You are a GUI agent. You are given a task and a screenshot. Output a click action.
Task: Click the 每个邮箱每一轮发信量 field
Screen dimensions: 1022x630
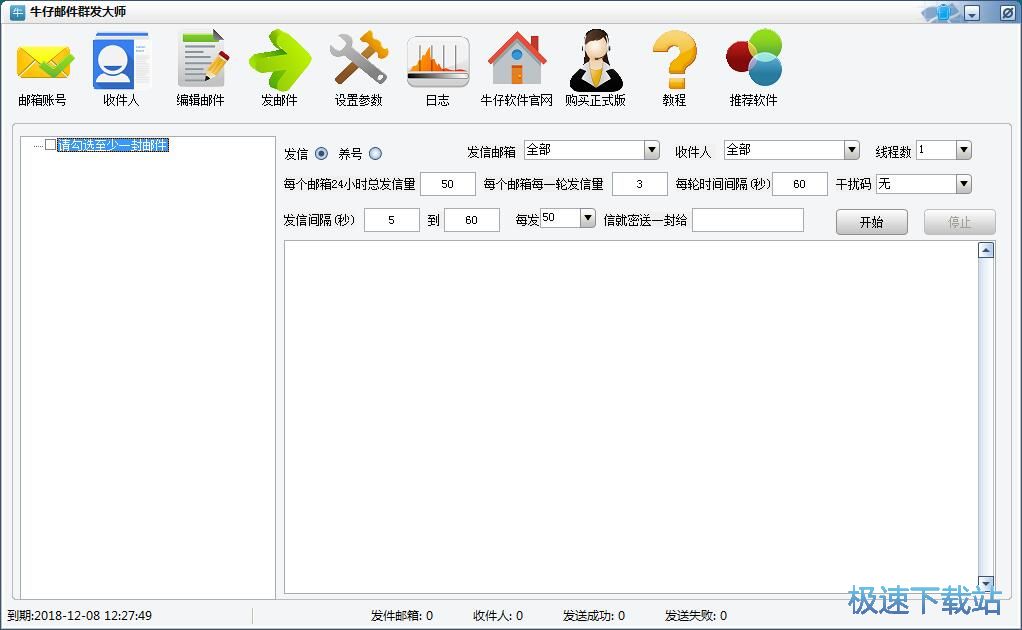click(639, 184)
